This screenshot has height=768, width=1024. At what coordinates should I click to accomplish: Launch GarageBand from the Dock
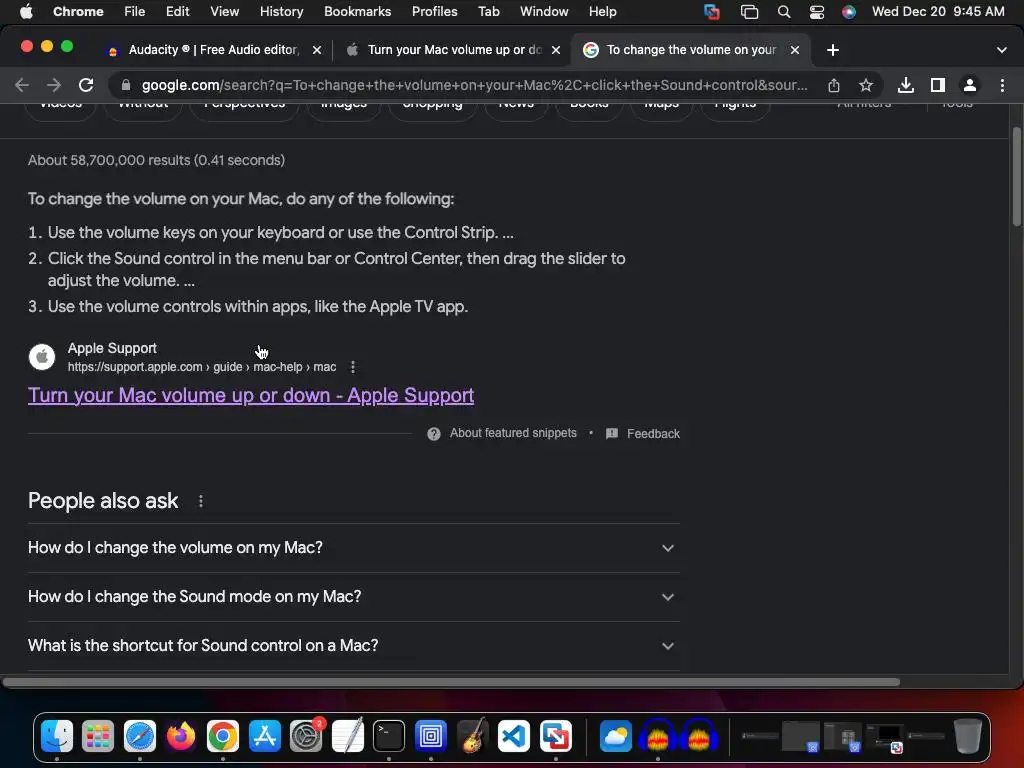472,737
